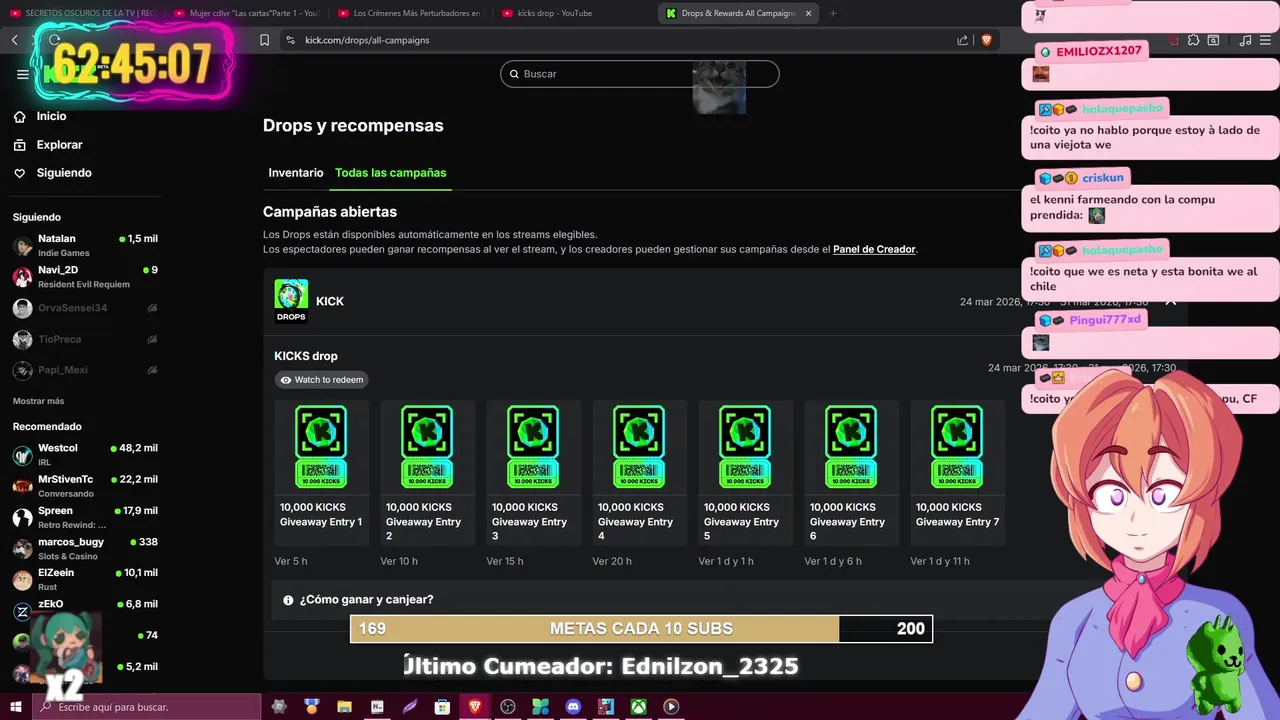Viewport: 1280px width, 720px height.
Task: Open Natalan channel in Siguiendo list
Action: [x=85, y=245]
